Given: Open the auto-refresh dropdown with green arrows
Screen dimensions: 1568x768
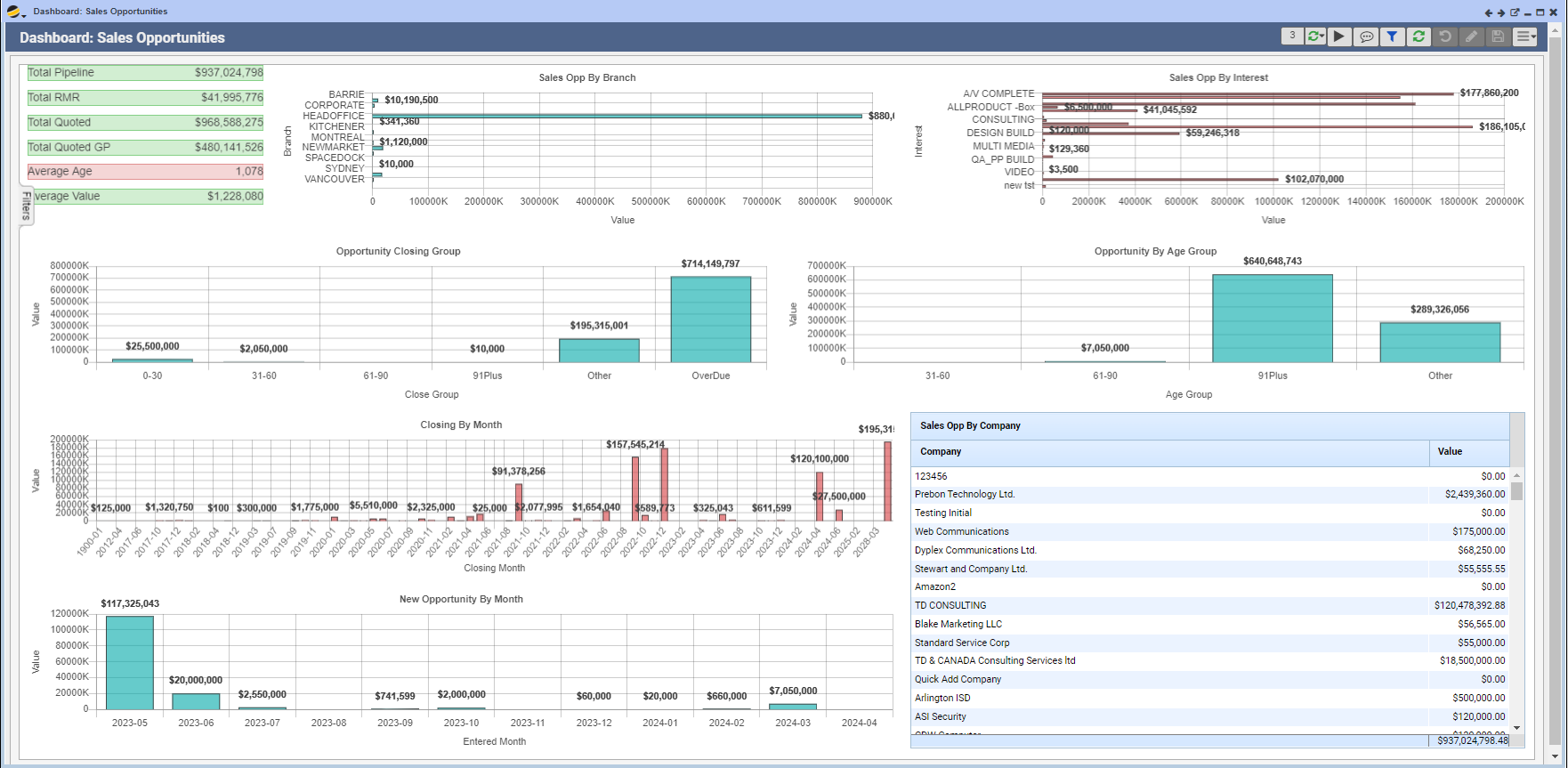Looking at the screenshot, I should click(x=1315, y=36).
